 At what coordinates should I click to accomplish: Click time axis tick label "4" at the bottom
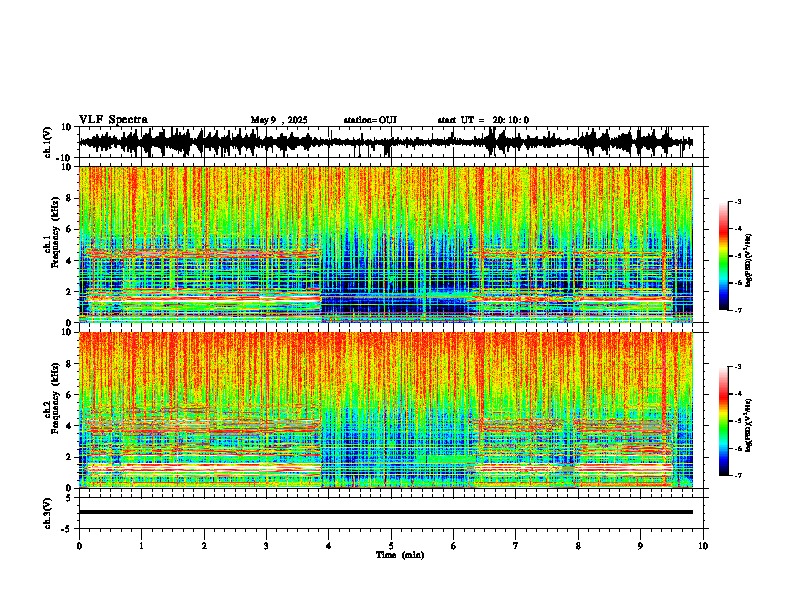coord(329,546)
